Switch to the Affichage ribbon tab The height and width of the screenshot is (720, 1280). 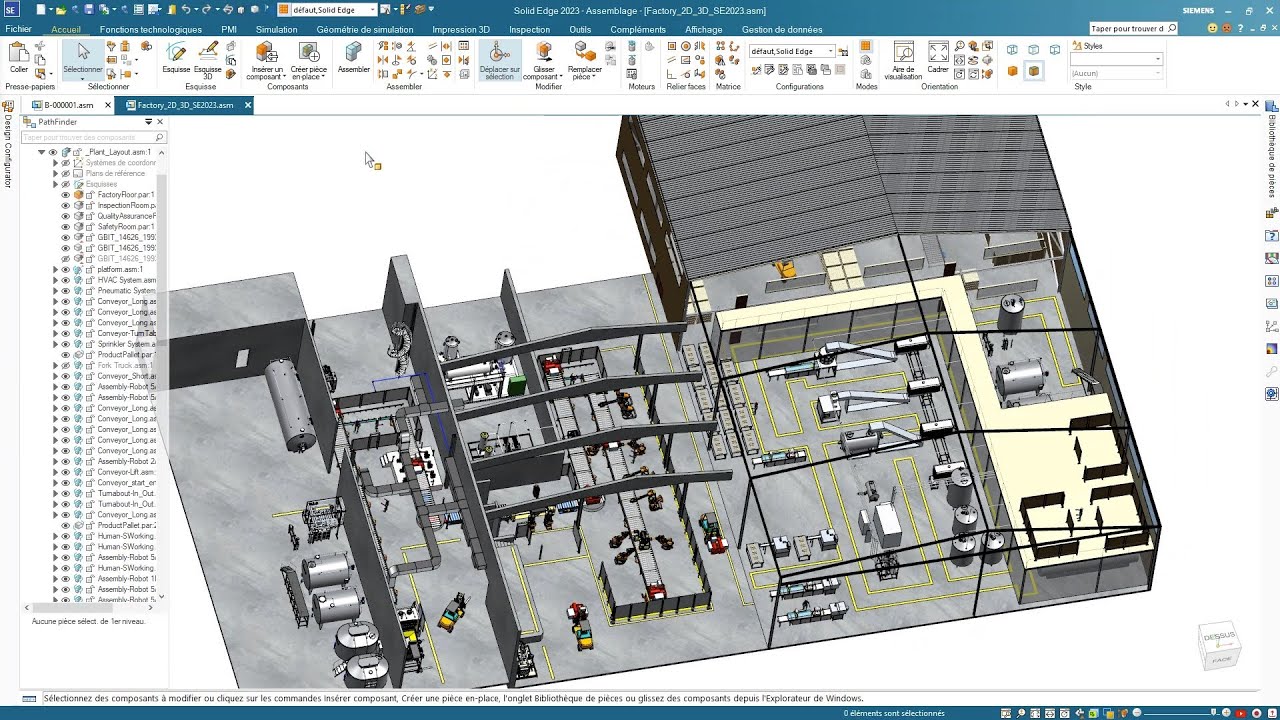click(704, 29)
